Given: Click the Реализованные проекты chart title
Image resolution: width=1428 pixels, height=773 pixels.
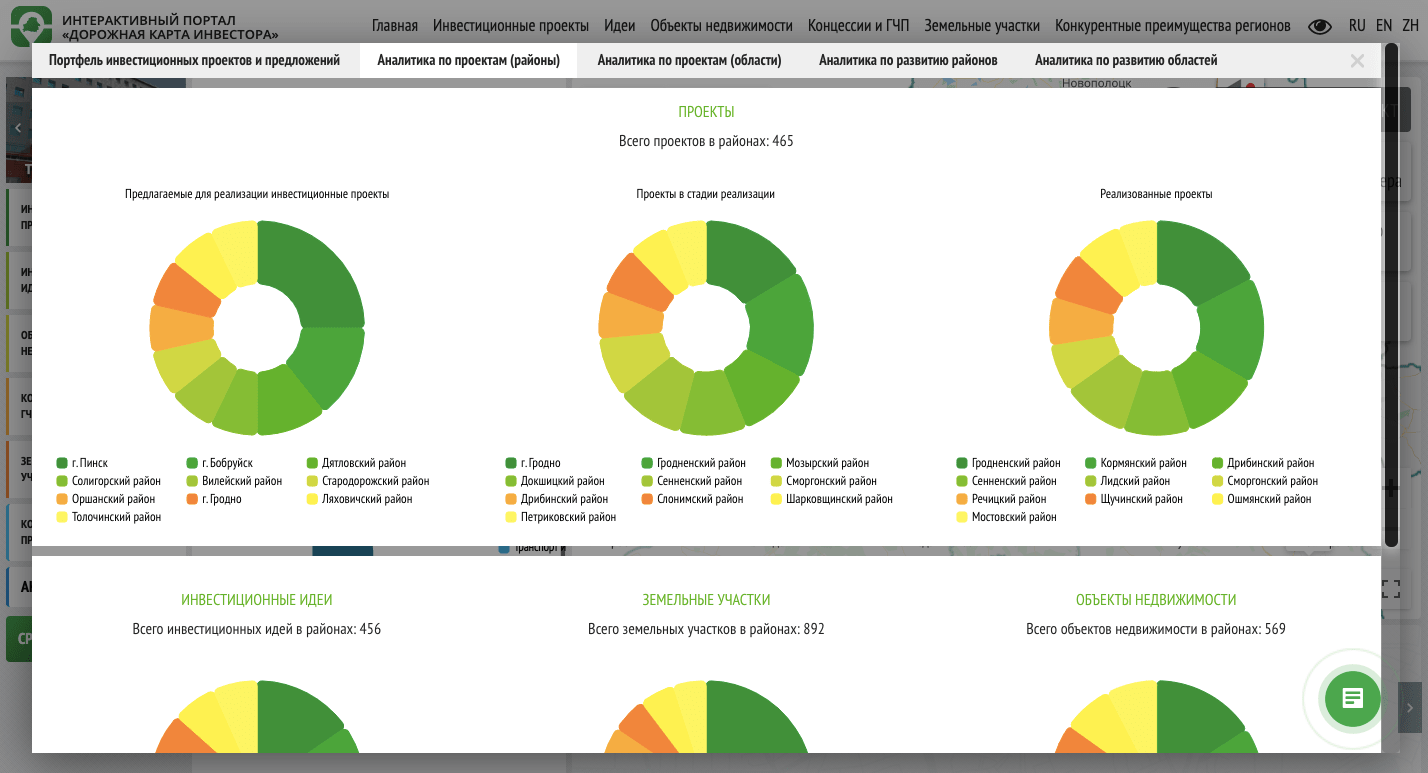Looking at the screenshot, I should tap(1156, 194).
